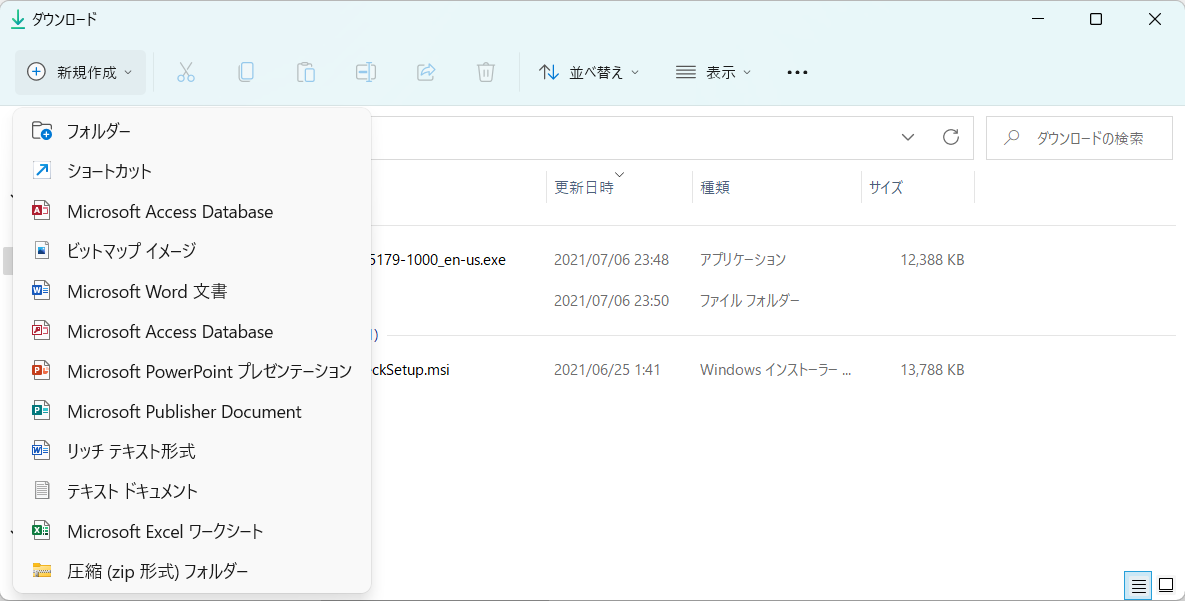Click the date 2021/07/06 23:48

click(611, 260)
